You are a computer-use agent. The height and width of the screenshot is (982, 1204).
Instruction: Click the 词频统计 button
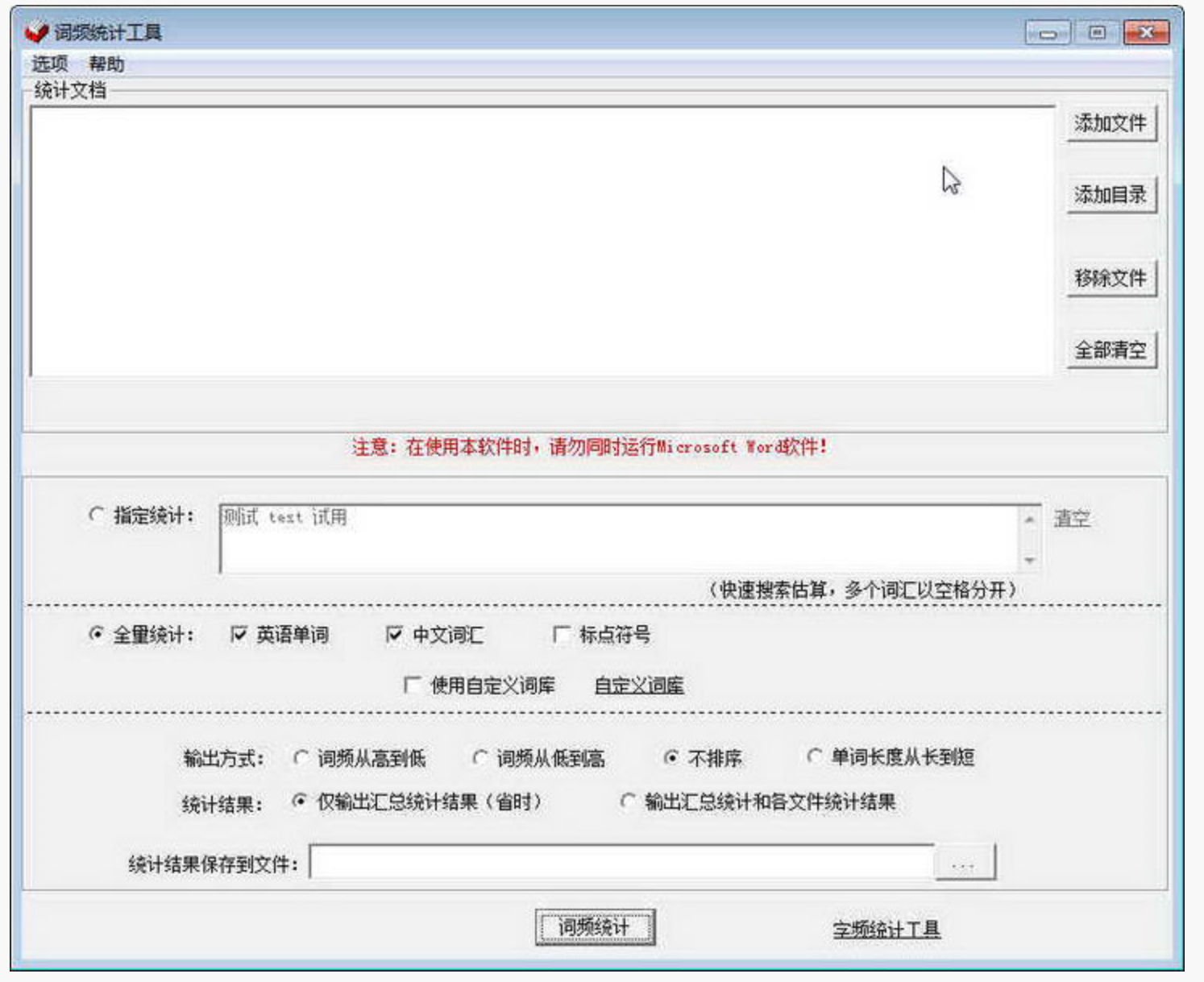coord(595,927)
